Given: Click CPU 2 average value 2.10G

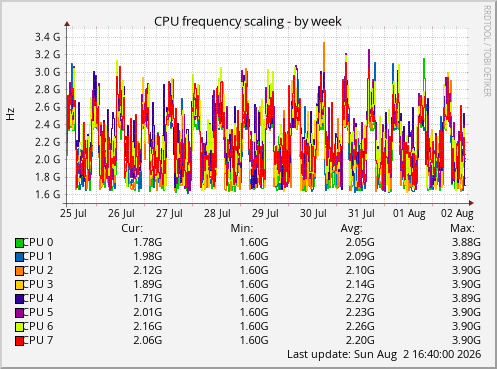Looking at the screenshot, I should point(360,270).
